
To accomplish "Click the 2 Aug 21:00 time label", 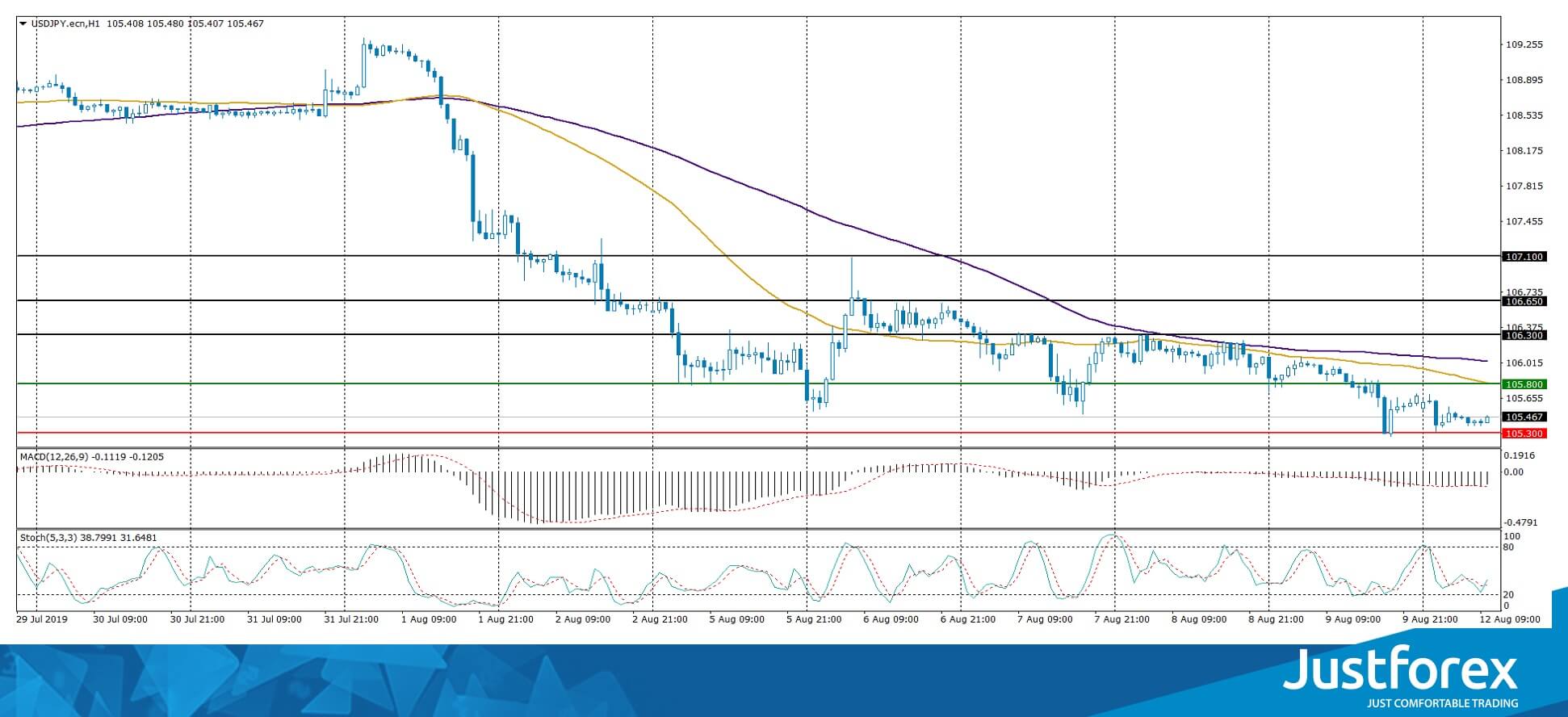I will tap(660, 619).
